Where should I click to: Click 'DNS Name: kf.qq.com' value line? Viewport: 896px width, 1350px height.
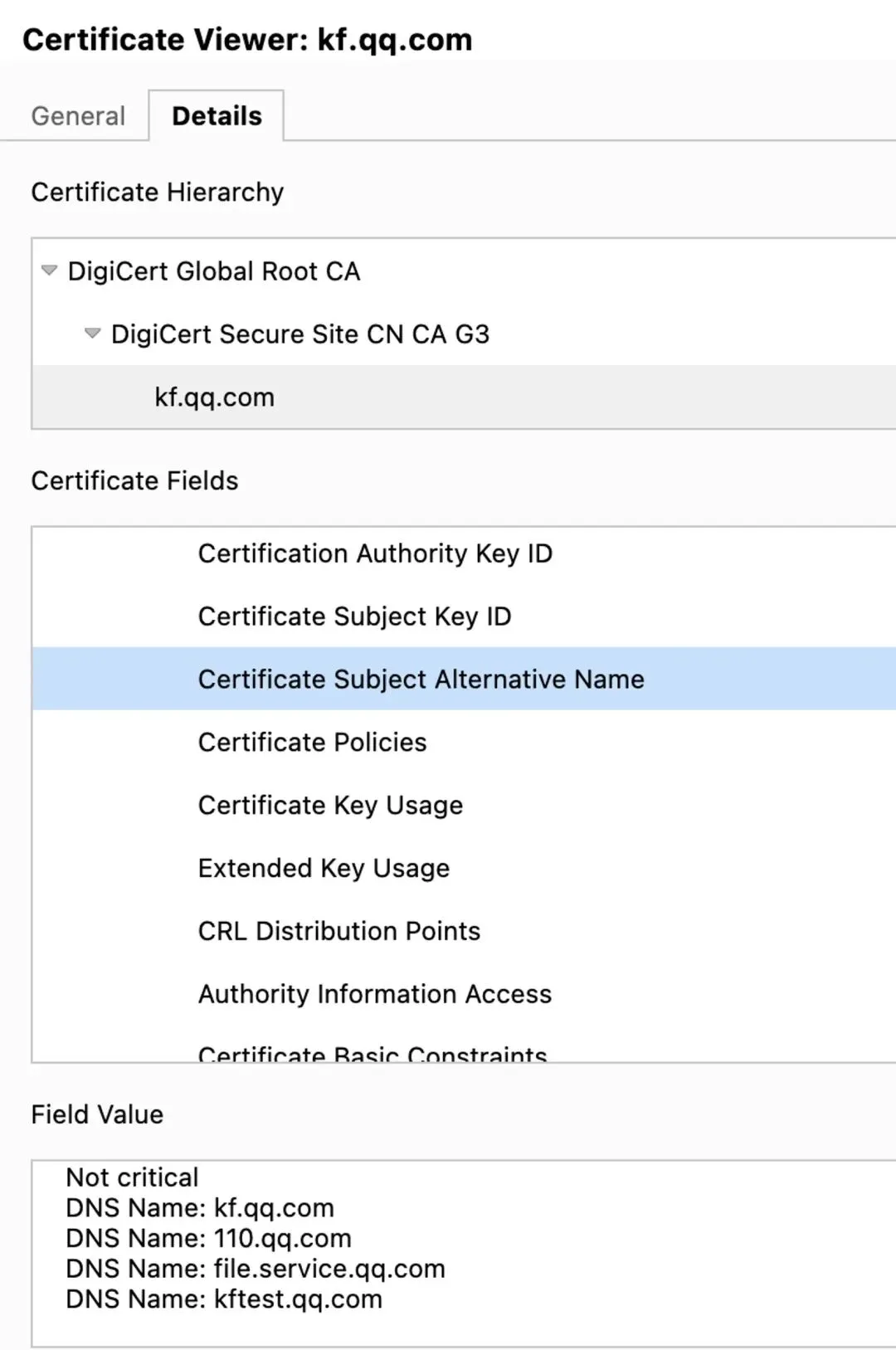coord(200,1208)
